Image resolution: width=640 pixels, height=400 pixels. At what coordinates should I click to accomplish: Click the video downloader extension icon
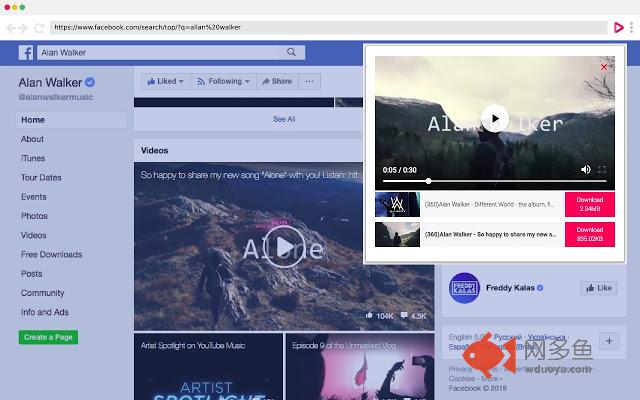(619, 27)
